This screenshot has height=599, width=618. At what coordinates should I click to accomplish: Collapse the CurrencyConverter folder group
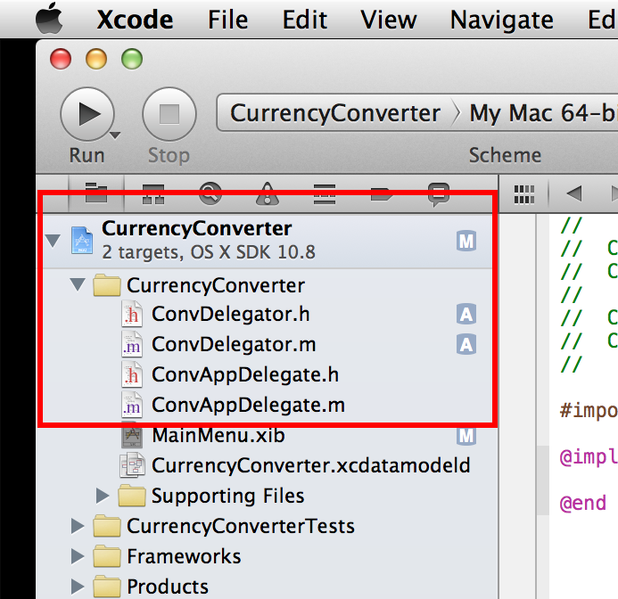tap(78, 286)
